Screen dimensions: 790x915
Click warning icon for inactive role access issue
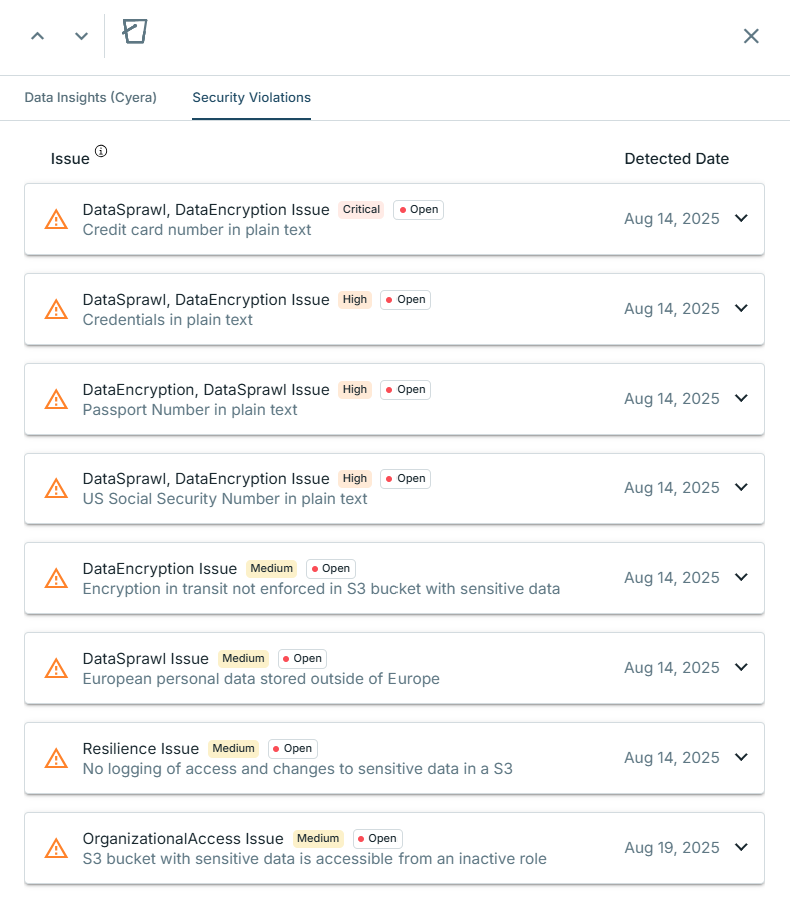56,848
